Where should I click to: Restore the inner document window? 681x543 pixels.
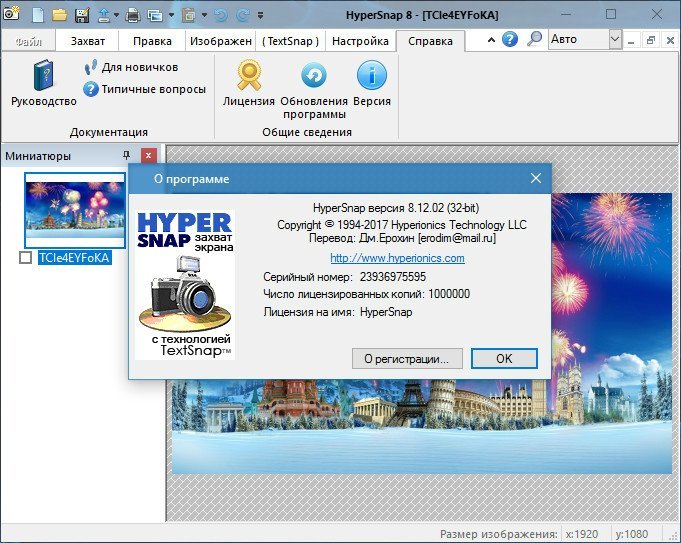(651, 41)
